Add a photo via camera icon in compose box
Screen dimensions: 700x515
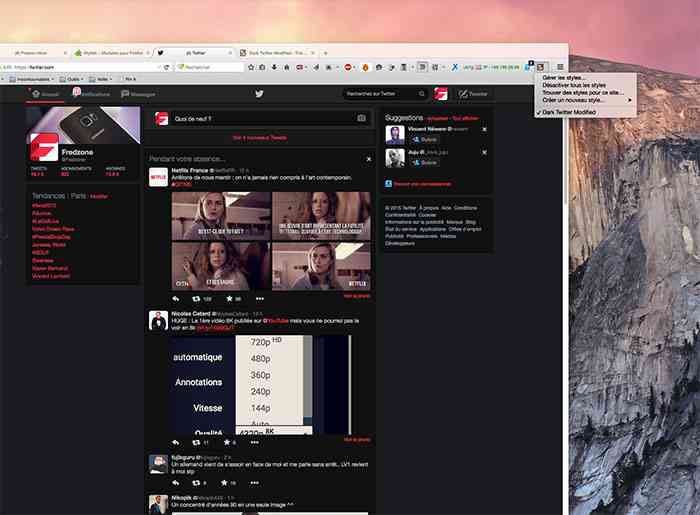pyautogui.click(x=361, y=118)
